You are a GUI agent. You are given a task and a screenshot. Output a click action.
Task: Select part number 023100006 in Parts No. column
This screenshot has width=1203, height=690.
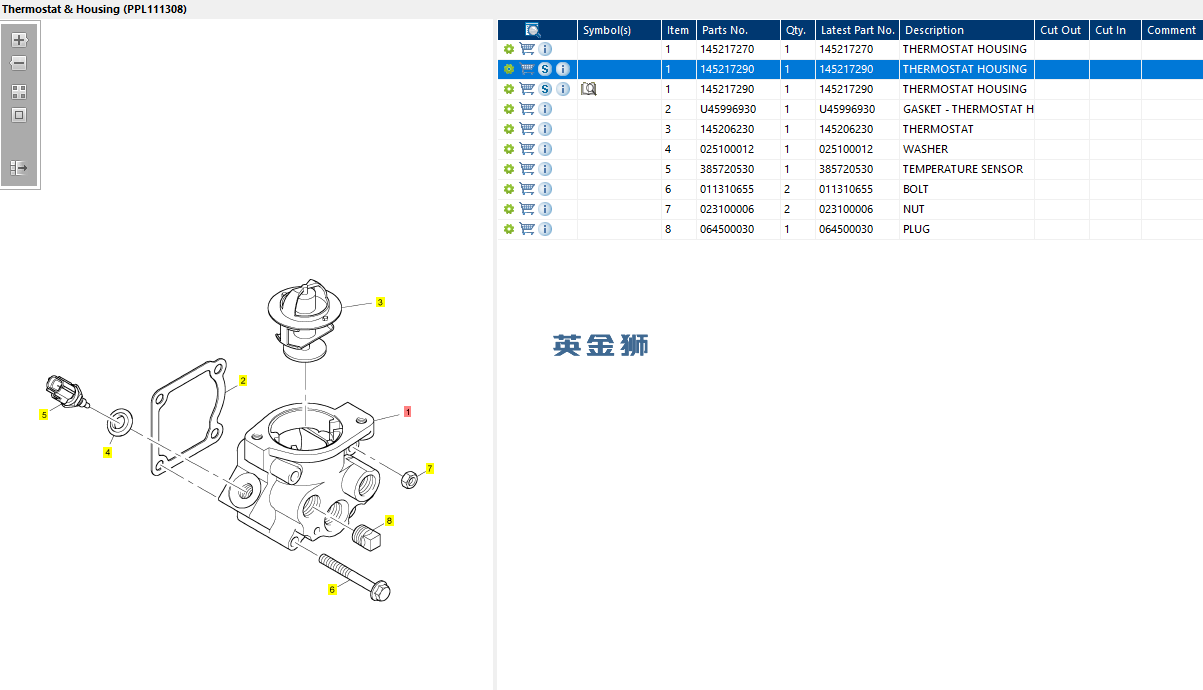pyautogui.click(x=727, y=209)
